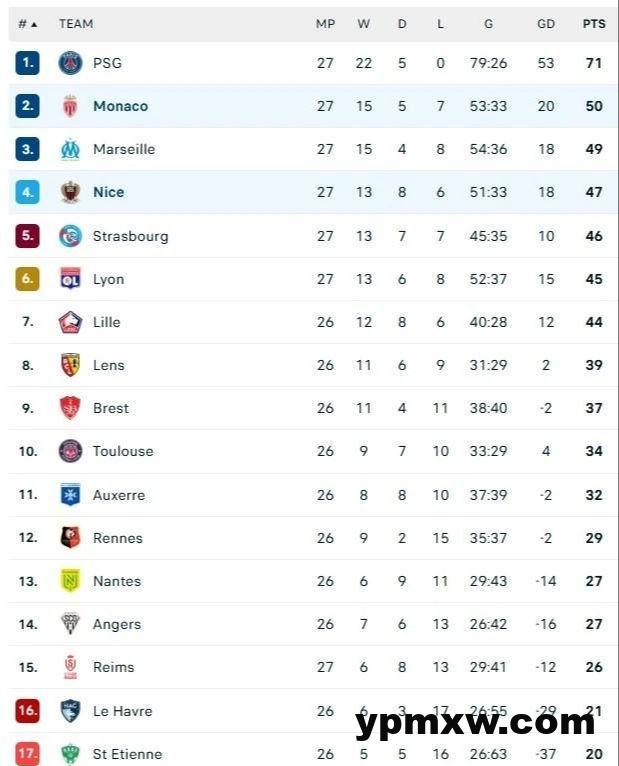Viewport: 619px width, 766px height.
Task: Click the PSG club crest icon
Action: click(70, 63)
